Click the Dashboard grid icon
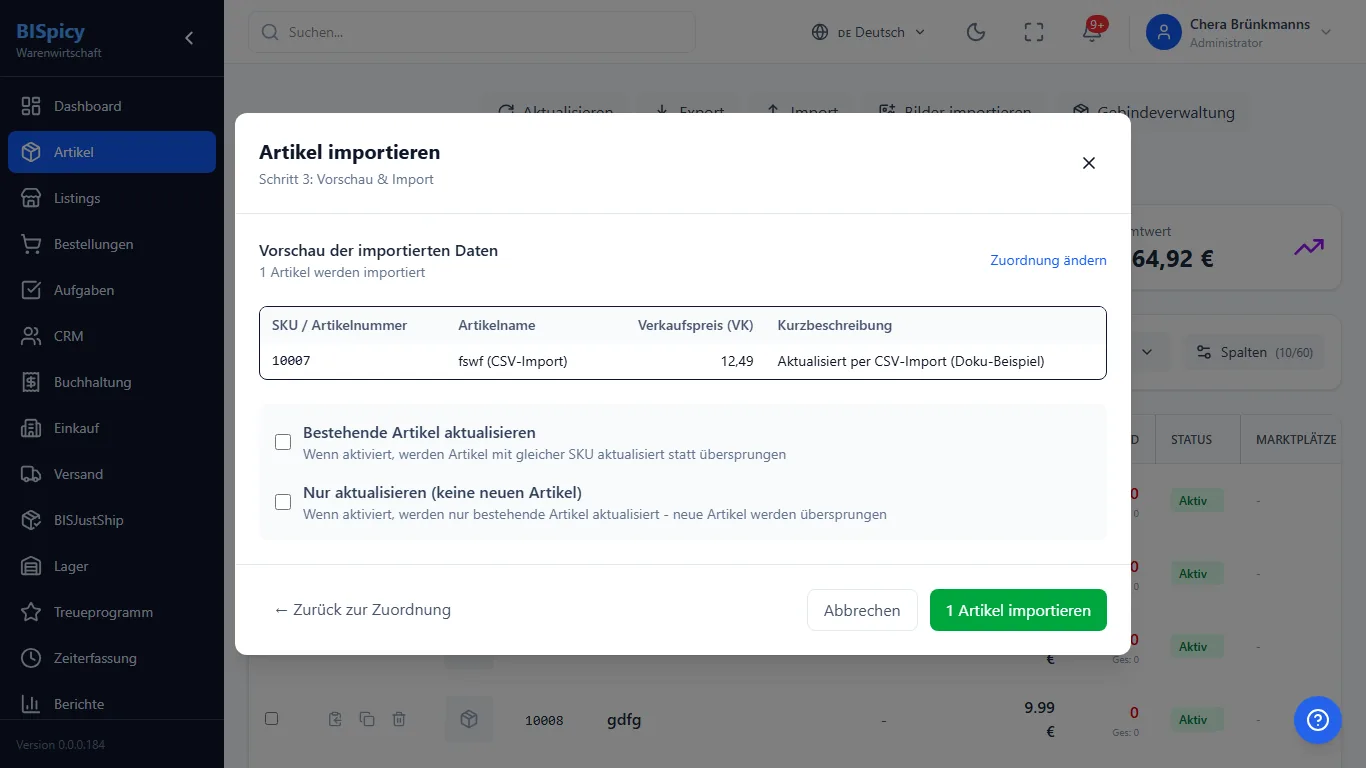 click(x=31, y=106)
